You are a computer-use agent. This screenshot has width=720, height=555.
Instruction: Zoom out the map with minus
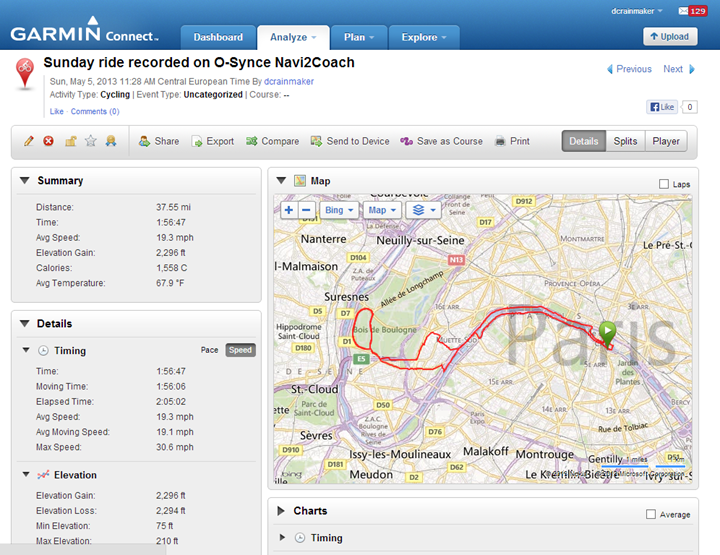coord(306,210)
